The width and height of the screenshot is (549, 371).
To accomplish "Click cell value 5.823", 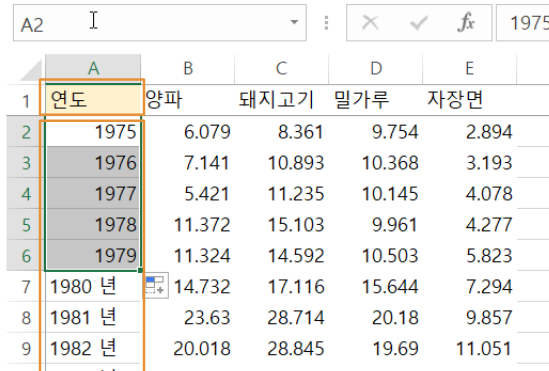I will click(x=470, y=256).
